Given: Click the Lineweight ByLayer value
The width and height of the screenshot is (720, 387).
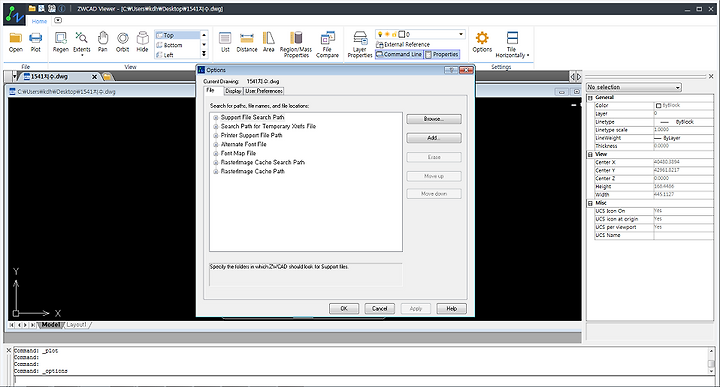Looking at the screenshot, I should click(x=683, y=138).
